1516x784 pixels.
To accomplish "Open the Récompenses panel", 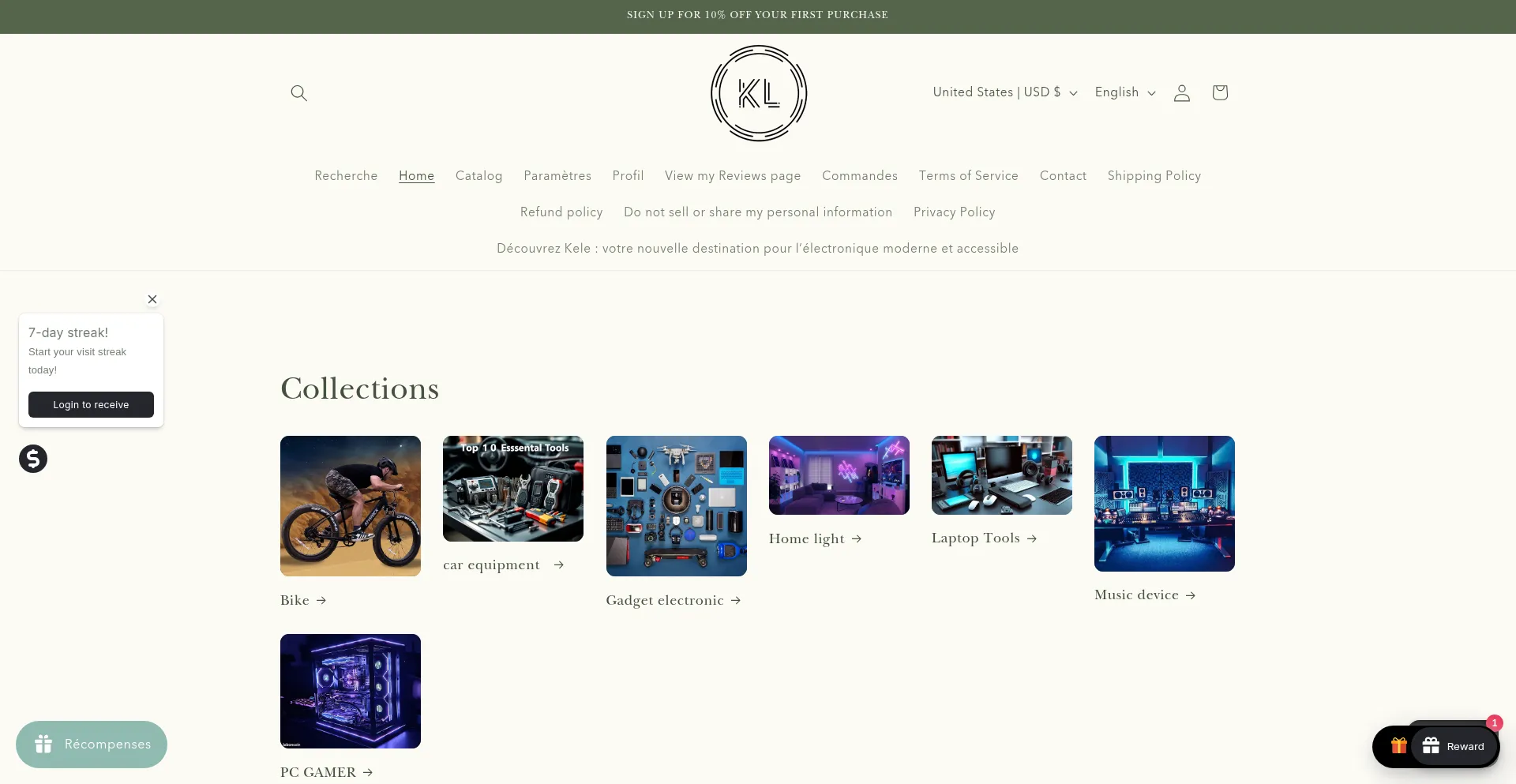I will point(91,744).
